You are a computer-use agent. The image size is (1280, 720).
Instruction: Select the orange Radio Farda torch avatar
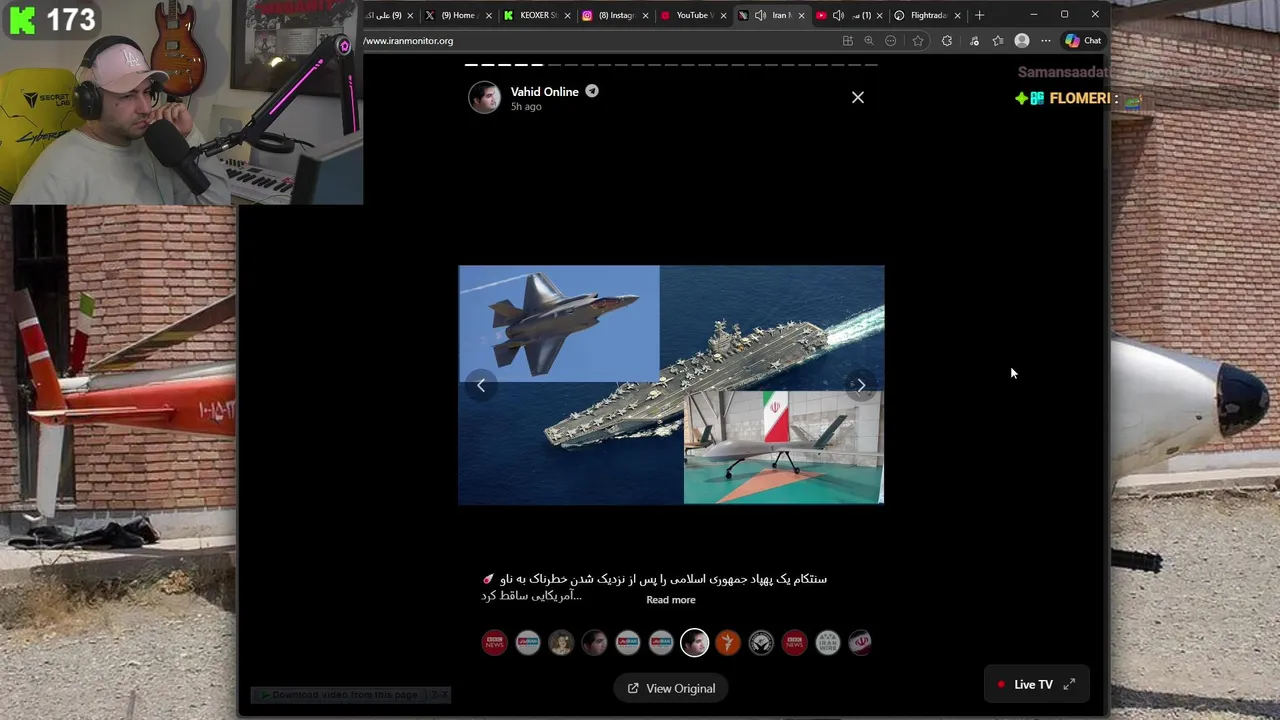click(728, 642)
